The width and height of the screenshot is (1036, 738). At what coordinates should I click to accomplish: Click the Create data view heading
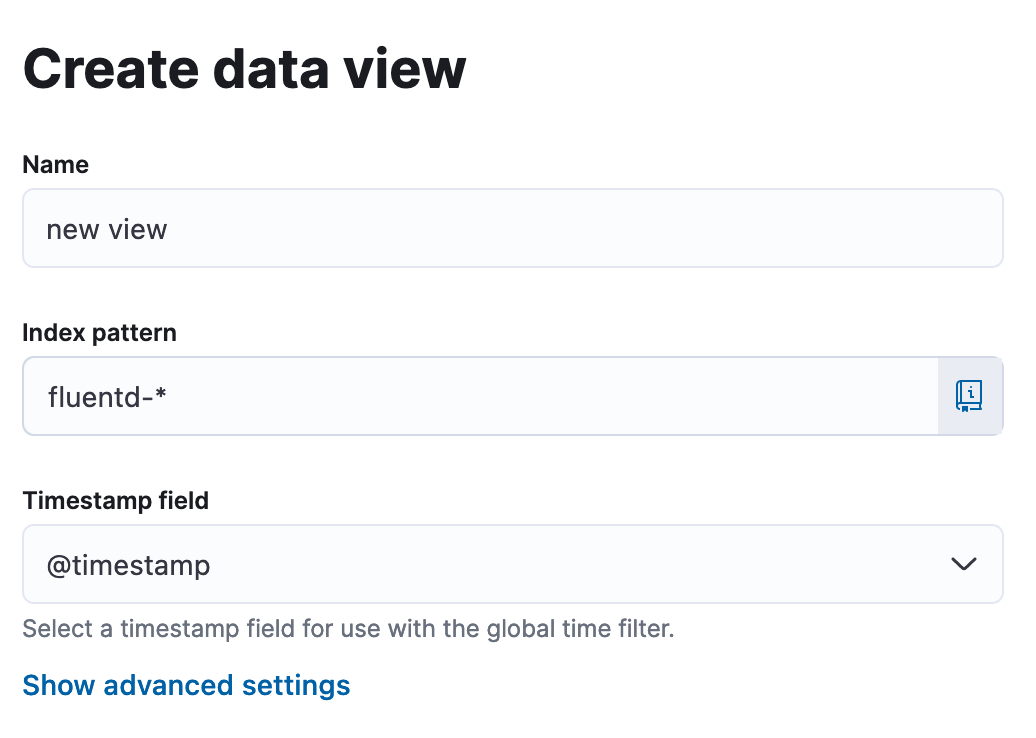(x=244, y=68)
